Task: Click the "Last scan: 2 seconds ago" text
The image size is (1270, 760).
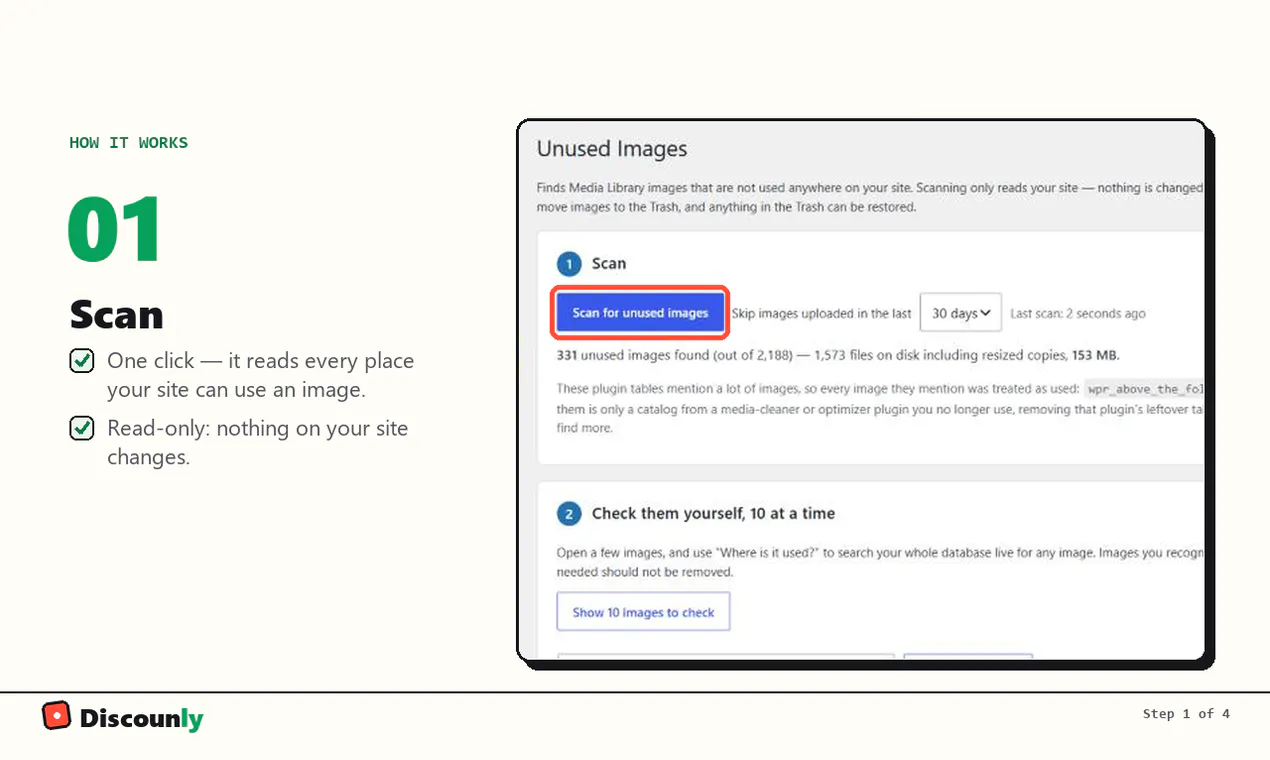Action: pyautogui.click(x=1078, y=314)
